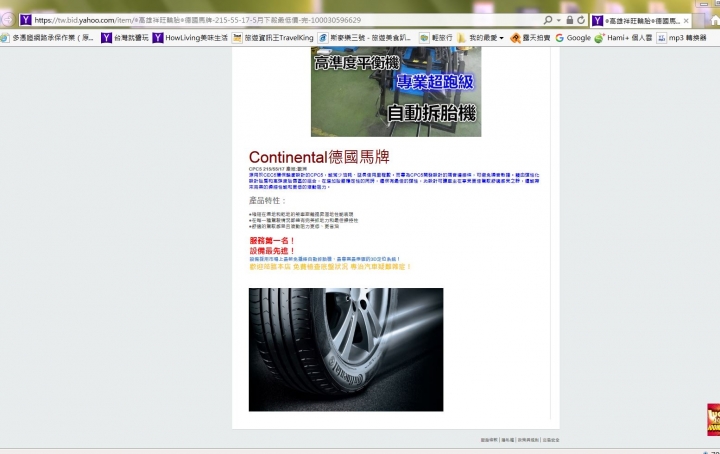
Task: Click the red 設備最先進 text
Action: 272,251
